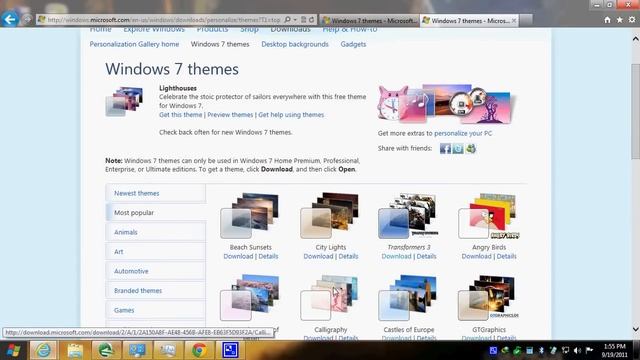Open Windows Explorer folder on taskbar

75,350
